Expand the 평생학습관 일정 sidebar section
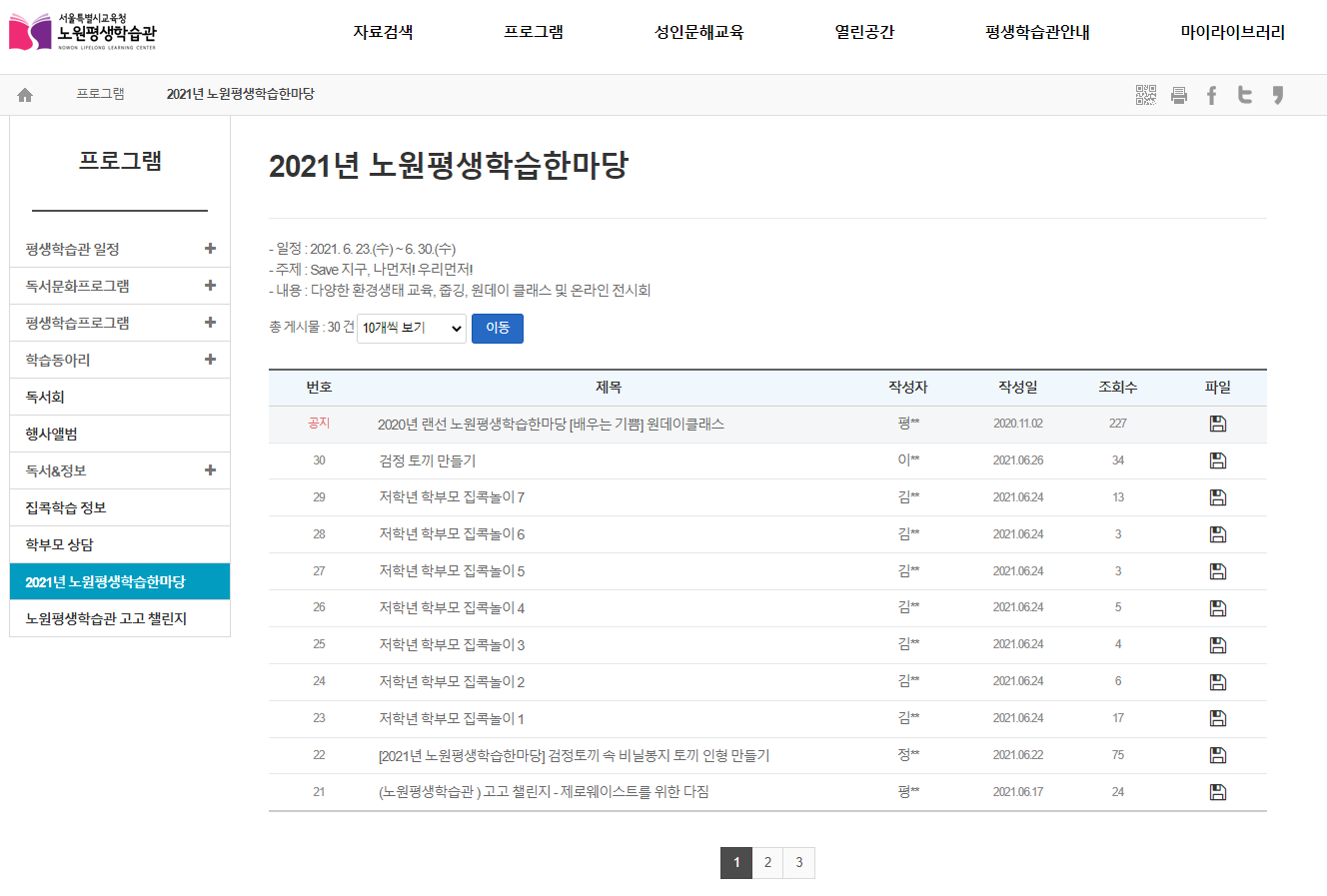Viewport: 1327px width, 896px height. pos(210,249)
